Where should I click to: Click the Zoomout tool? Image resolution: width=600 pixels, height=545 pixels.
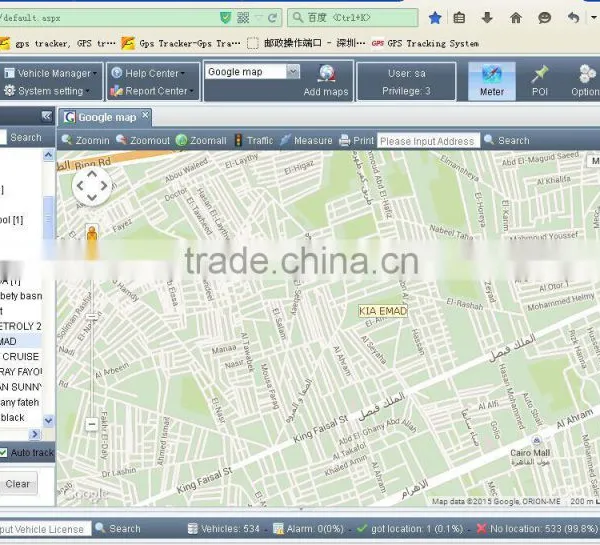(x=143, y=140)
